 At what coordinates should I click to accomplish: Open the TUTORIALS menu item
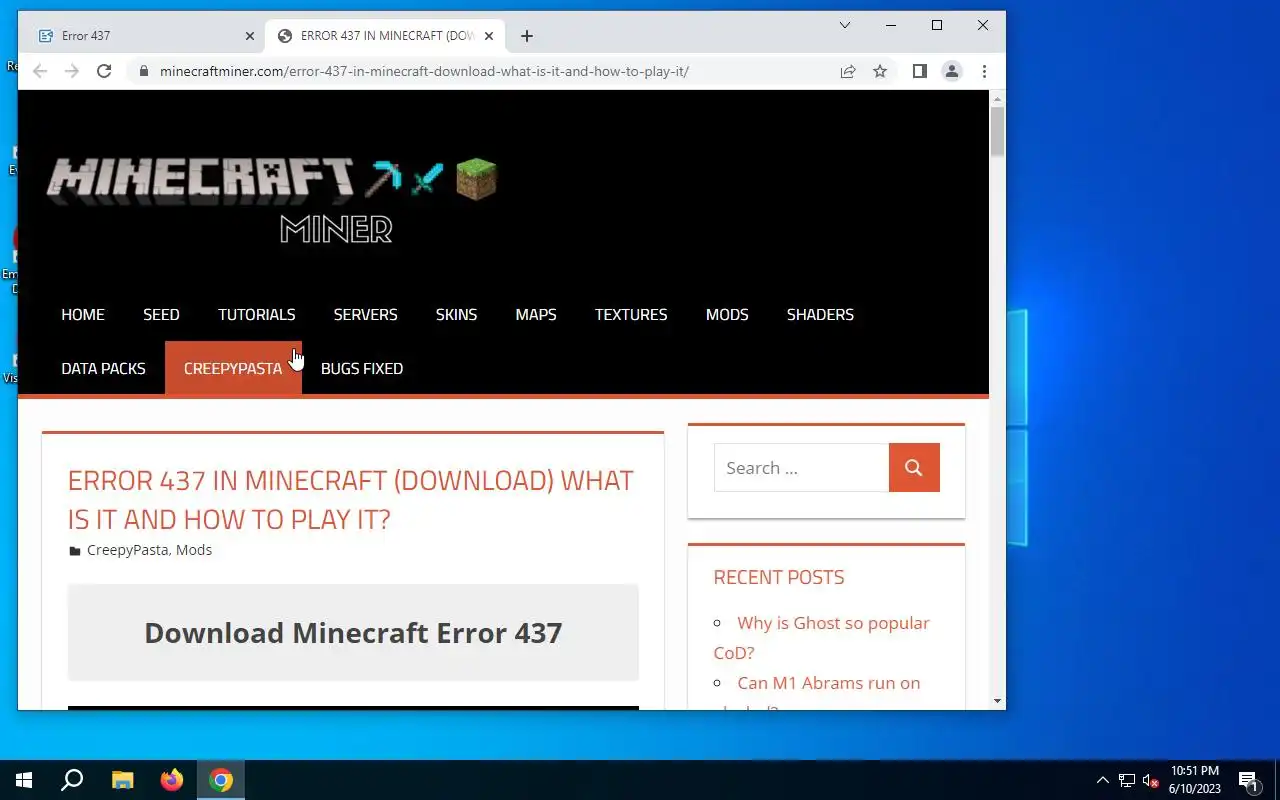pyautogui.click(x=257, y=314)
